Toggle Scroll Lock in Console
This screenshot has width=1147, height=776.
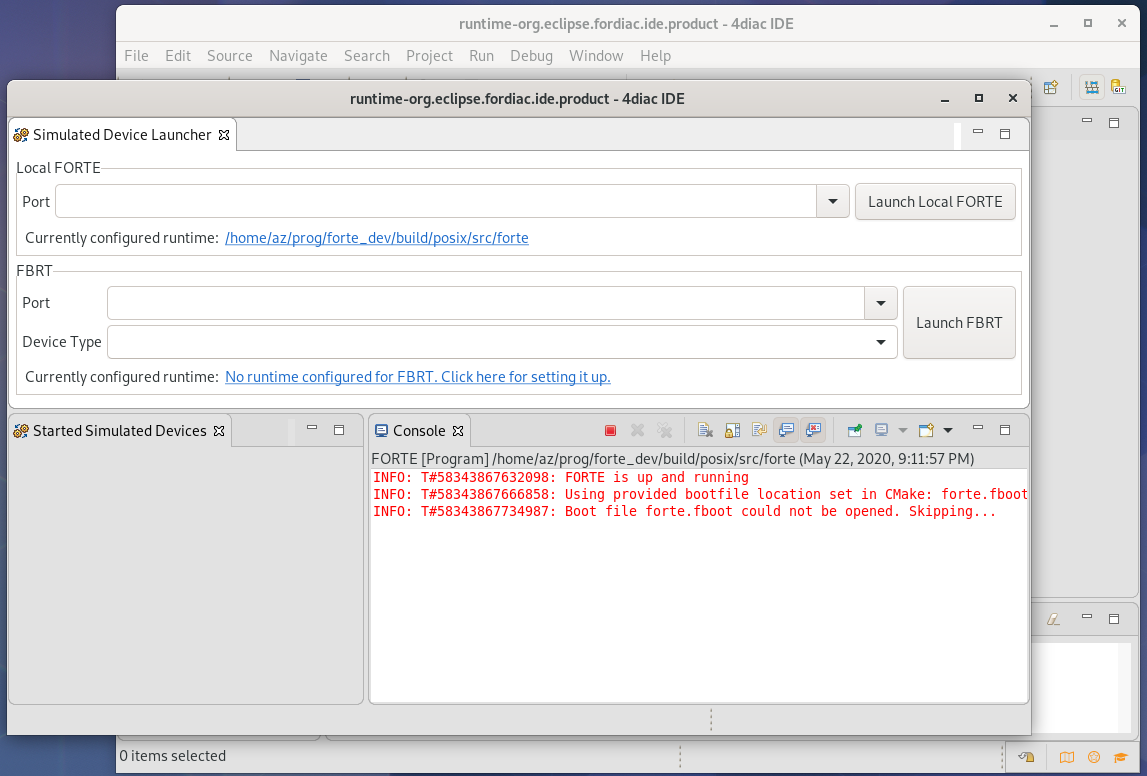click(x=732, y=431)
